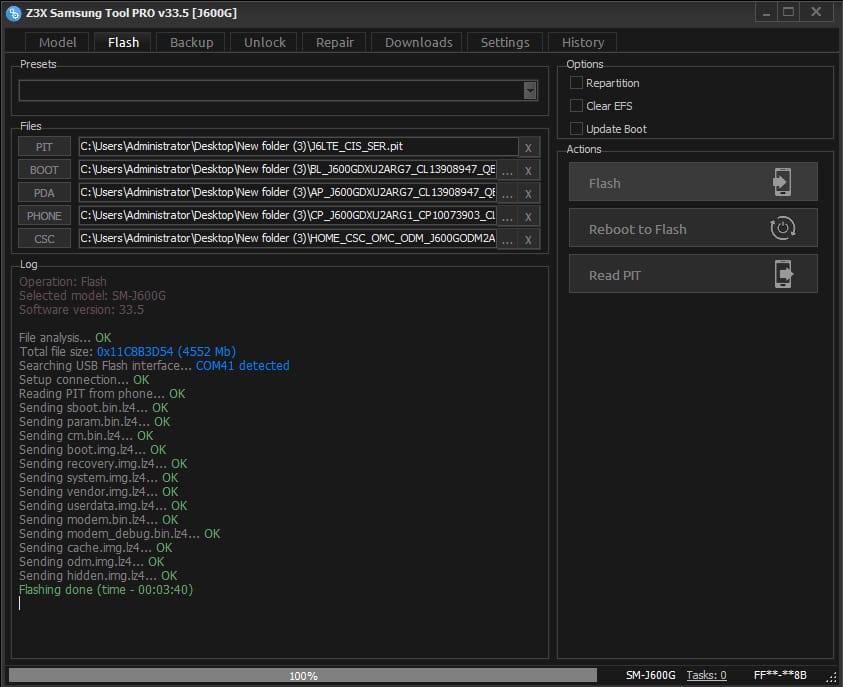Open the History tab

tap(583, 42)
